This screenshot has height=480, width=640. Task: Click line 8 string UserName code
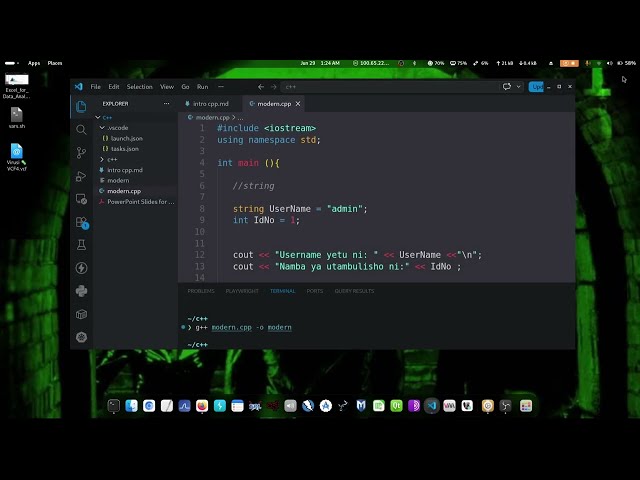click(x=300, y=209)
